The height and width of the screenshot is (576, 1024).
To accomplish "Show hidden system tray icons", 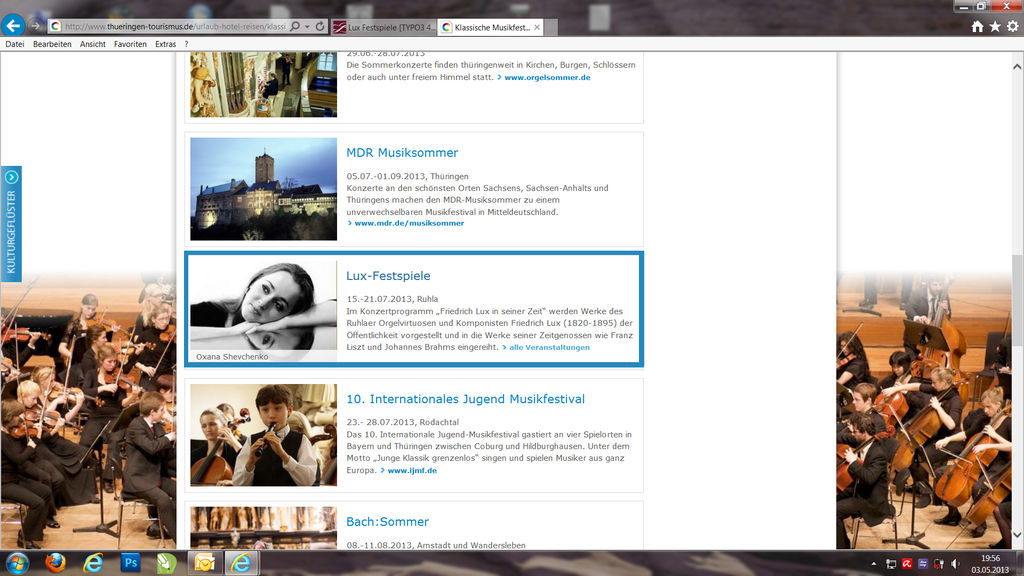I will 873,564.
